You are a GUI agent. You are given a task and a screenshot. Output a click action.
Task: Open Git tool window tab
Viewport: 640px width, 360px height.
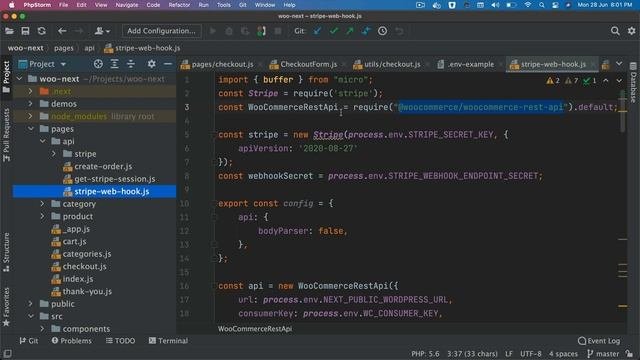tap(29, 340)
